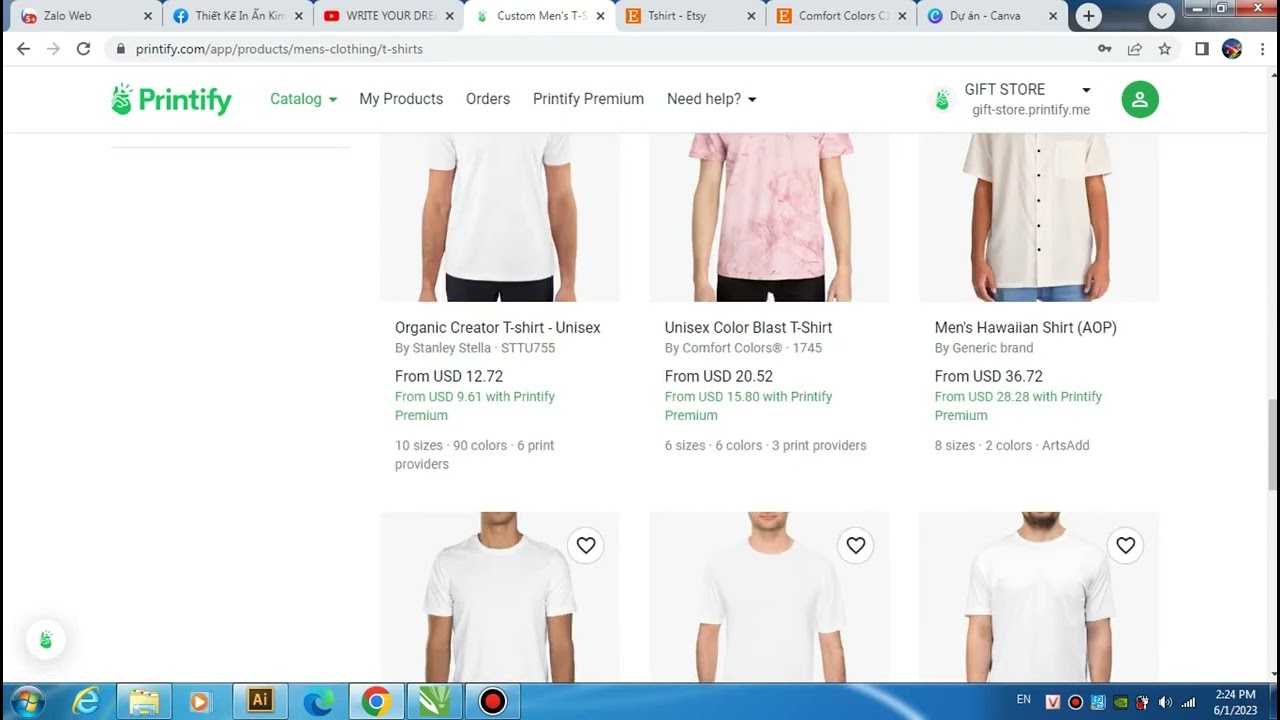Bookmark this page with star icon
This screenshot has height=720, width=1280.
point(1165,49)
